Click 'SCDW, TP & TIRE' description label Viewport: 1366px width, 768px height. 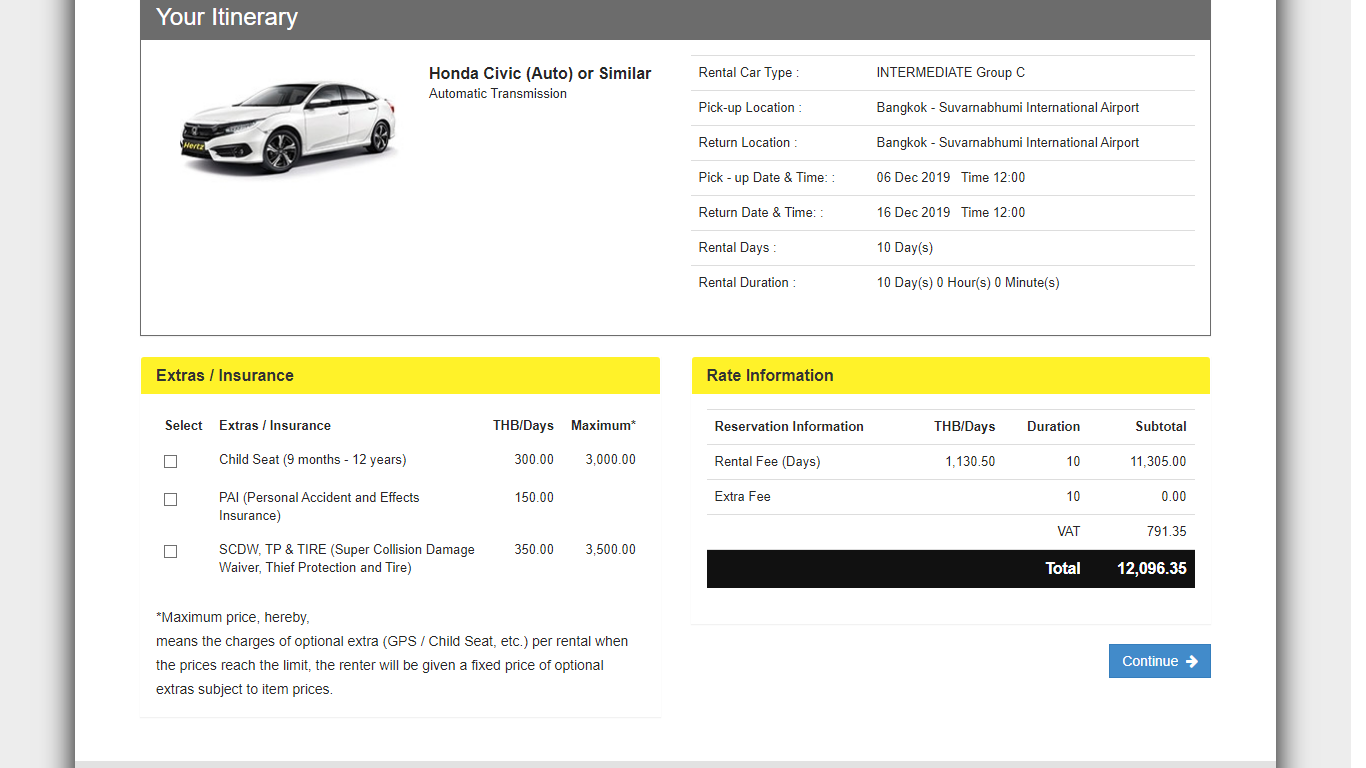(x=347, y=558)
